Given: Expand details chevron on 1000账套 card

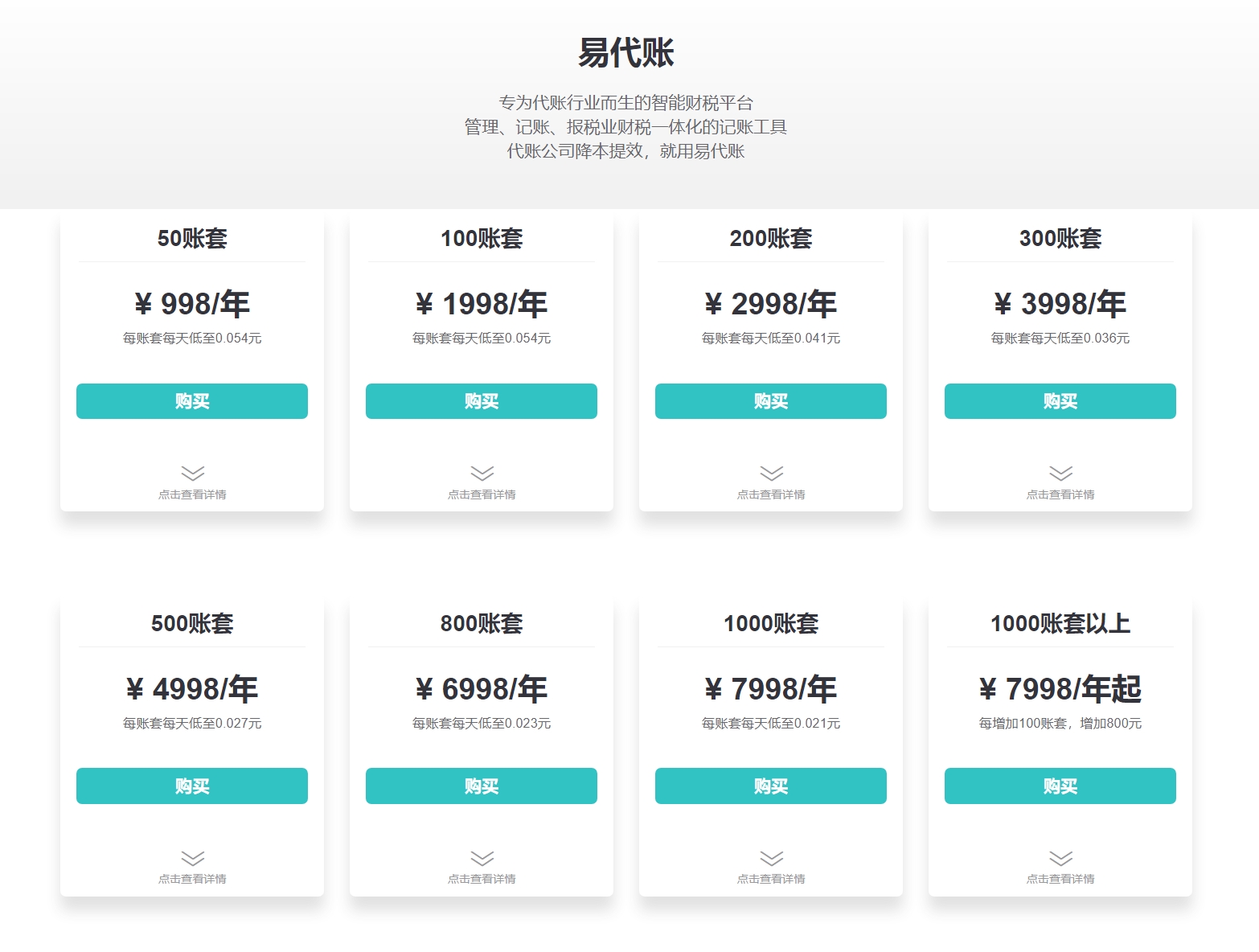Looking at the screenshot, I should [771, 858].
